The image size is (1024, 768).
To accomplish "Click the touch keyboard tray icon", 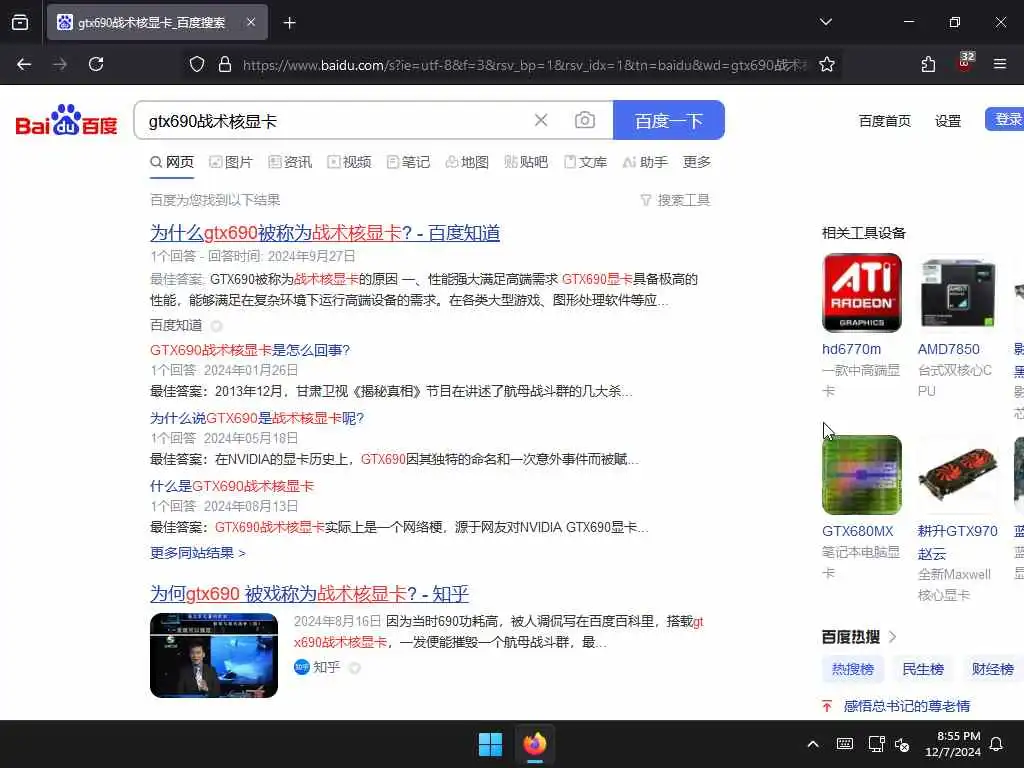I will pos(844,744).
